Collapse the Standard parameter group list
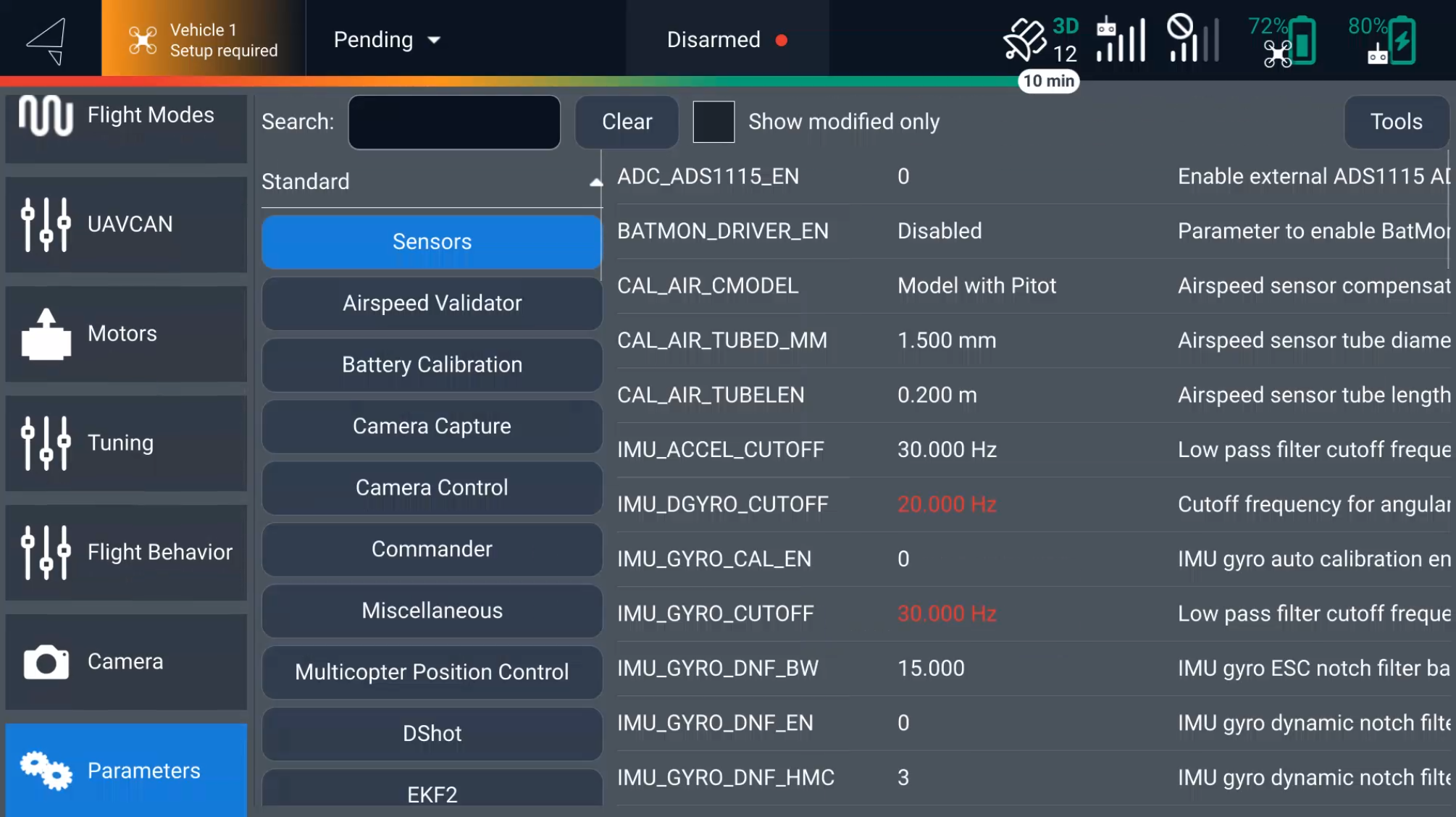The height and width of the screenshot is (817, 1456). tap(595, 183)
